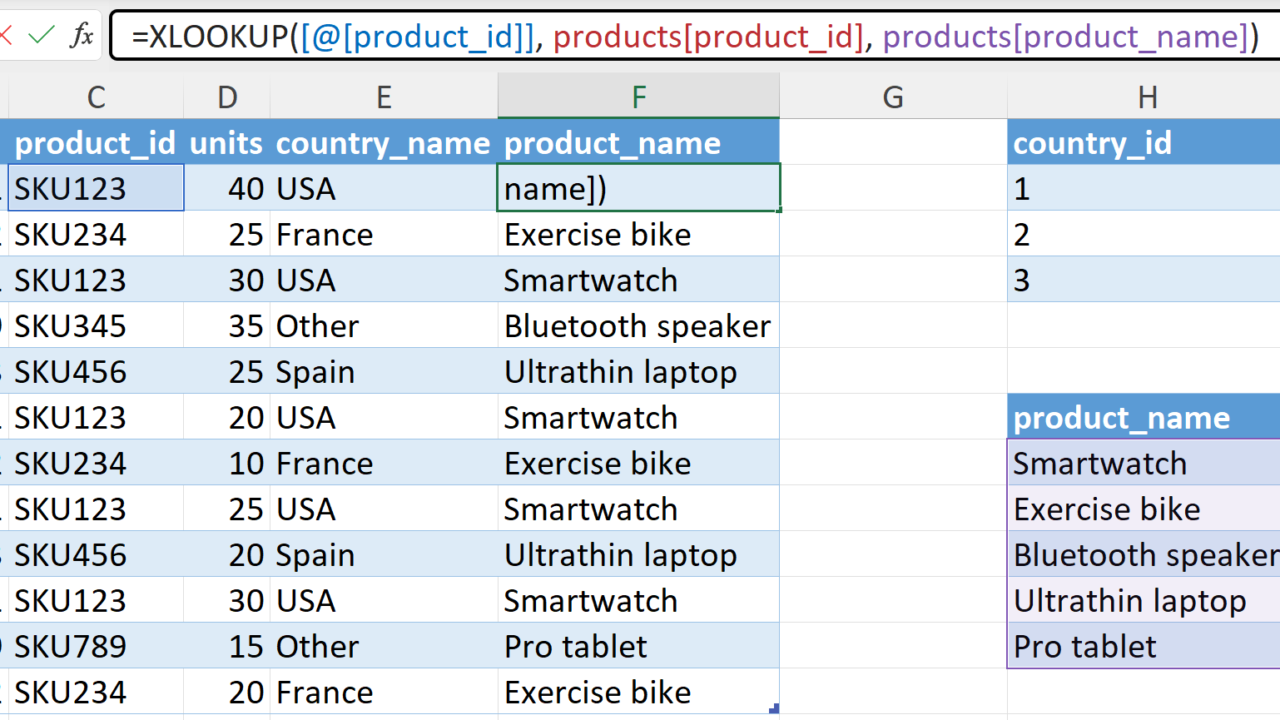The image size is (1280, 720).
Task: Select the Spain cell beside SKU456 with 25 units
Action: tap(383, 372)
